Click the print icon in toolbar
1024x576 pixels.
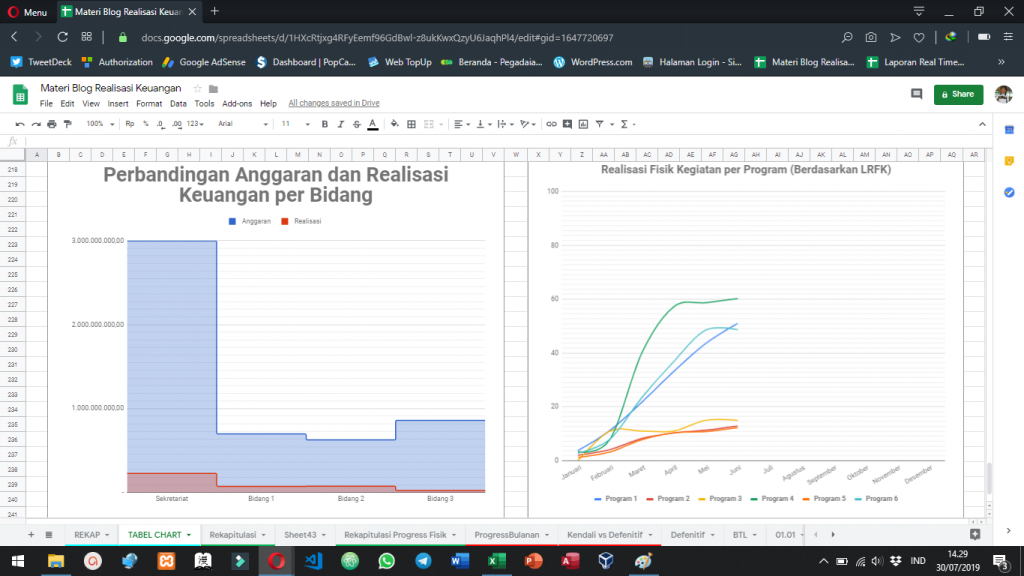52,124
